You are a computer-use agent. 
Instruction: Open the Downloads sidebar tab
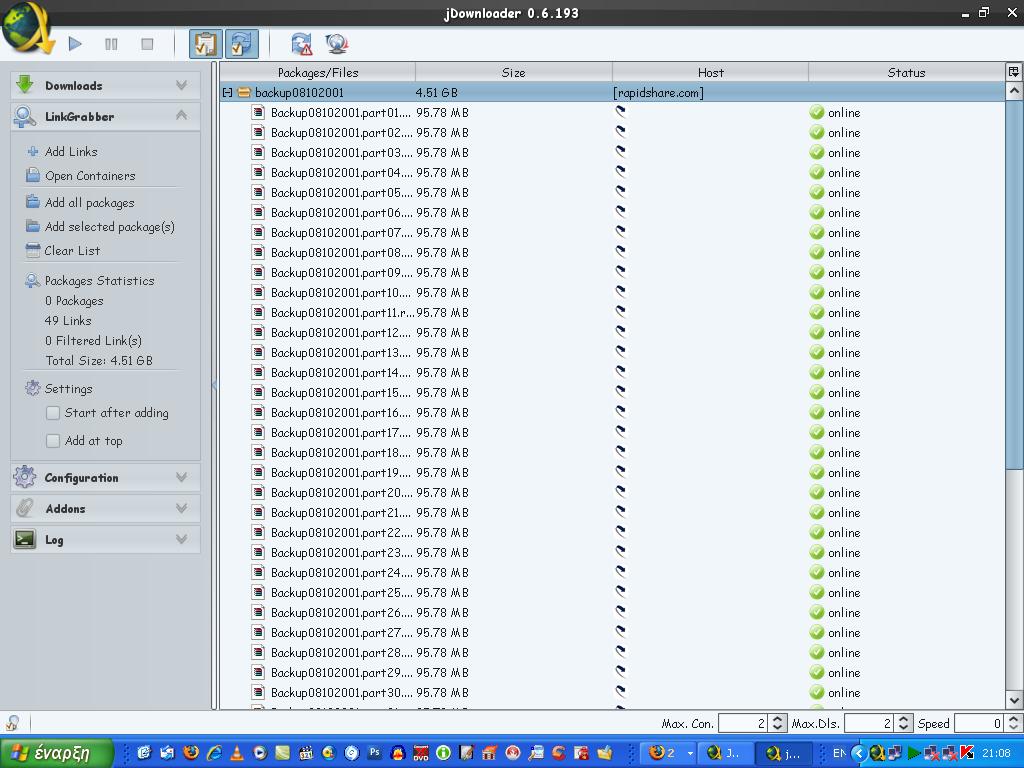[104, 86]
